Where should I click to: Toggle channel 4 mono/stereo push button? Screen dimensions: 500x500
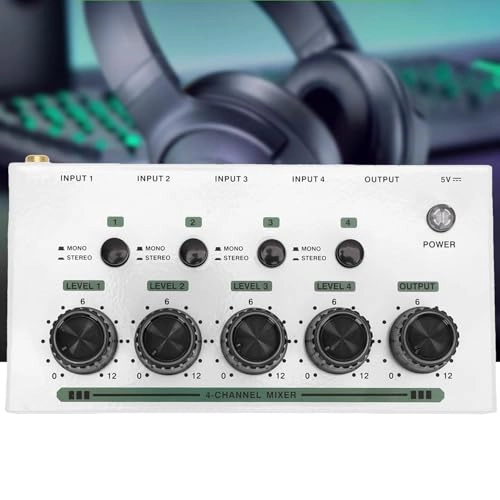349,253
